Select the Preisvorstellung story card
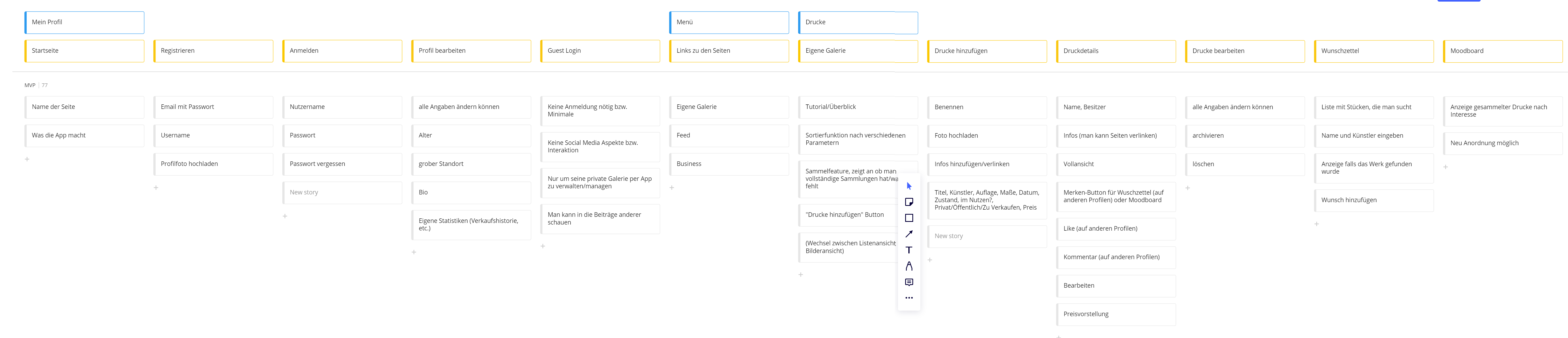Viewport: 1568px width, 338px height. coord(1116,314)
